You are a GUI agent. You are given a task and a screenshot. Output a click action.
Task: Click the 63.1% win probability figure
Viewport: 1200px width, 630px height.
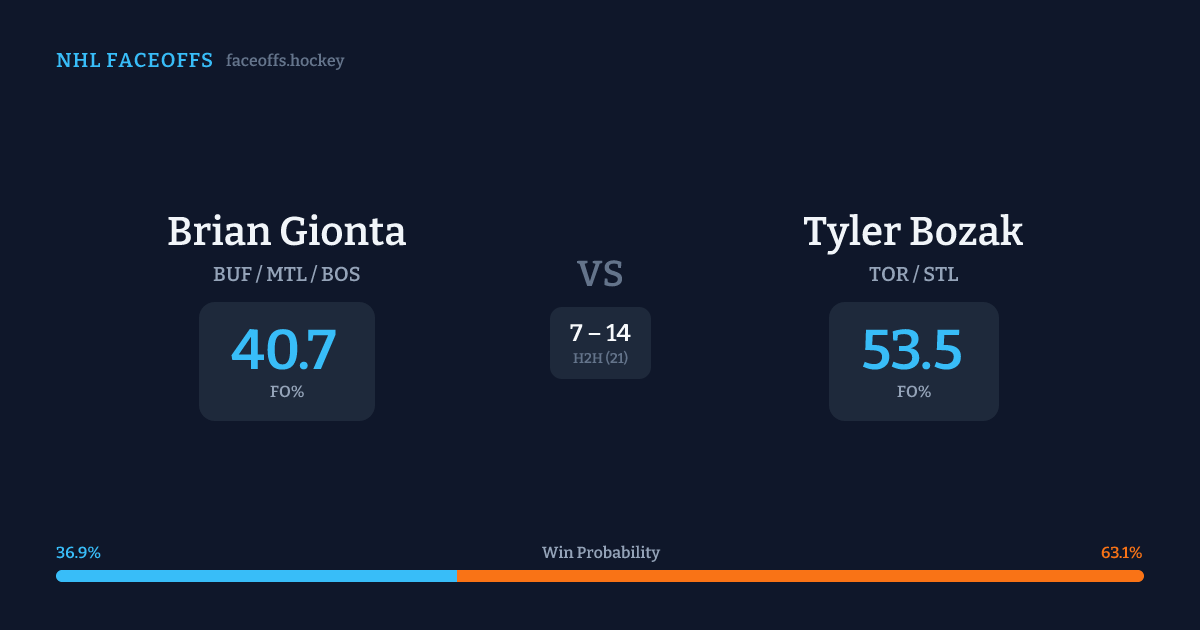[1121, 553]
